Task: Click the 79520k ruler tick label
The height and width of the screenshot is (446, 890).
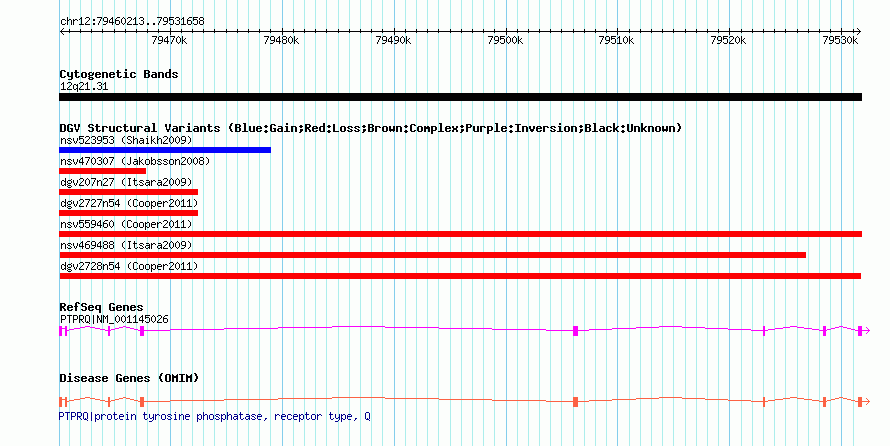Action: click(728, 40)
